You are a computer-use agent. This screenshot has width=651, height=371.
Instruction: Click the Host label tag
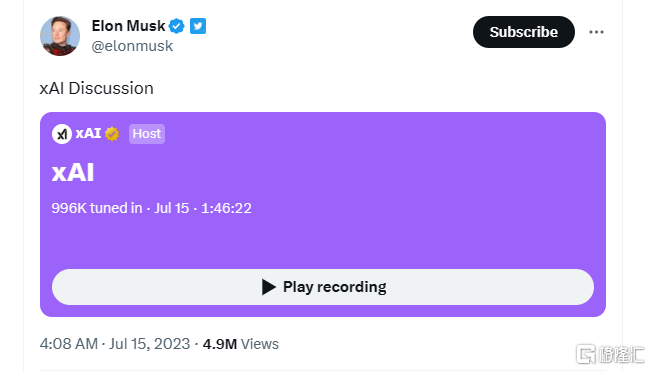147,134
